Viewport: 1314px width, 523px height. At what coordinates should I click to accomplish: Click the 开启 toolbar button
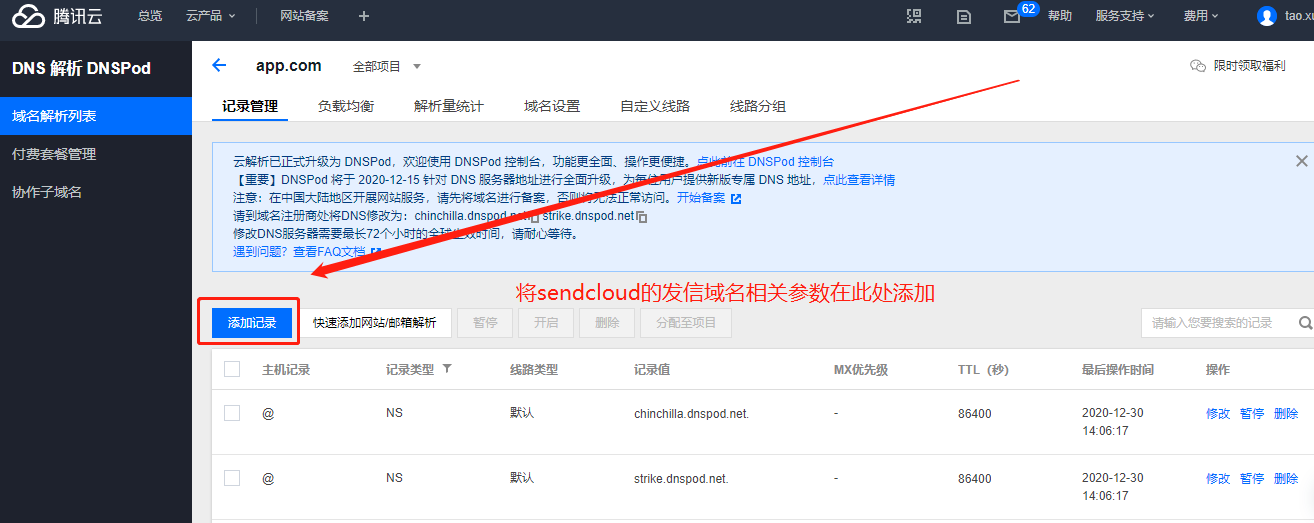(546, 323)
